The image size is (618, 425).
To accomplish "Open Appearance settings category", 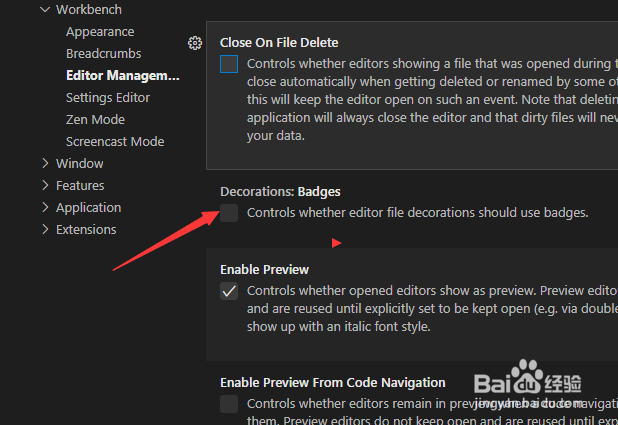I will 100,32.
